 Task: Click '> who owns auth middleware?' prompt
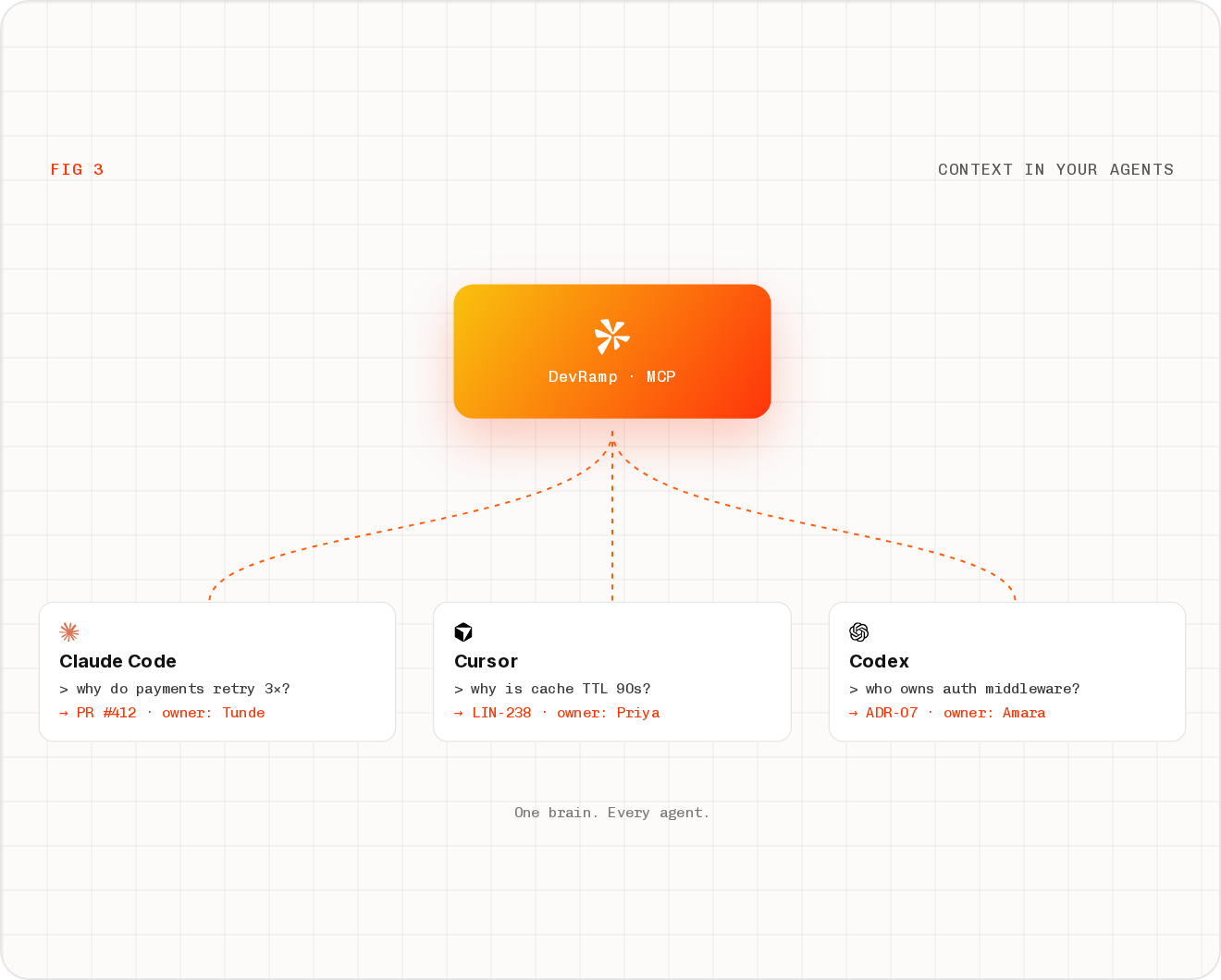click(x=965, y=689)
